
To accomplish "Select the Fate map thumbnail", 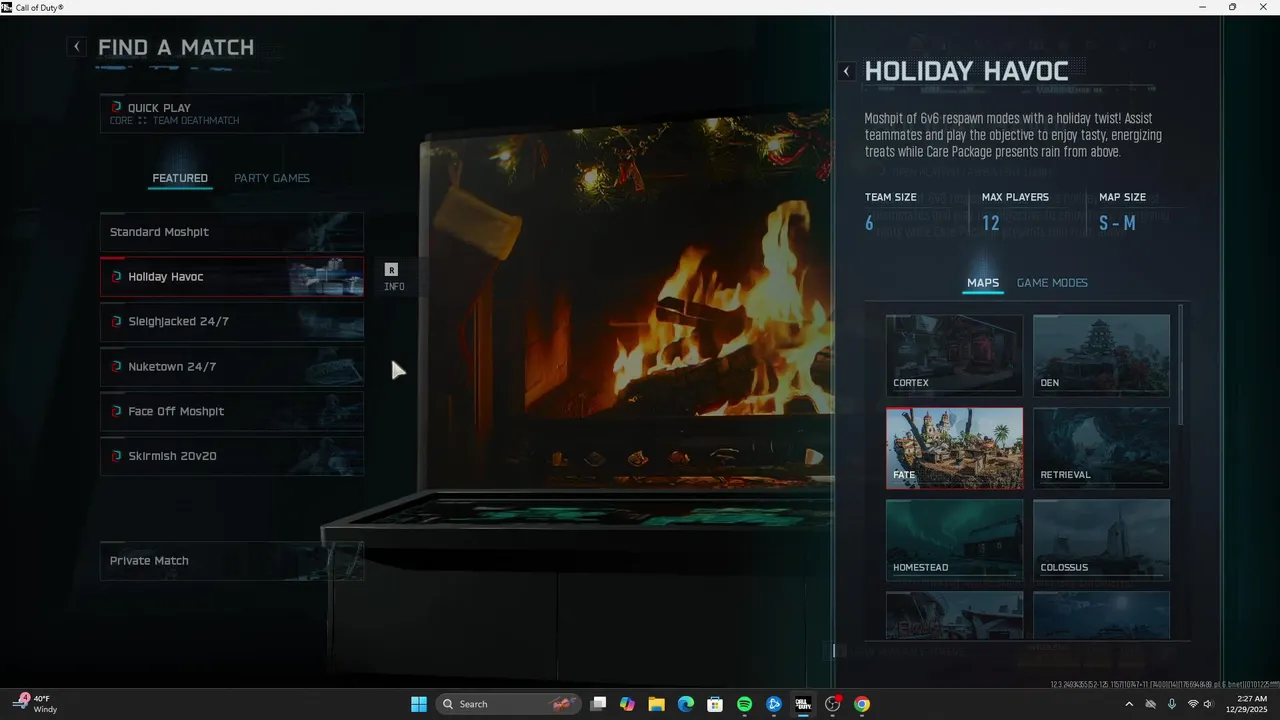I will pos(954,448).
